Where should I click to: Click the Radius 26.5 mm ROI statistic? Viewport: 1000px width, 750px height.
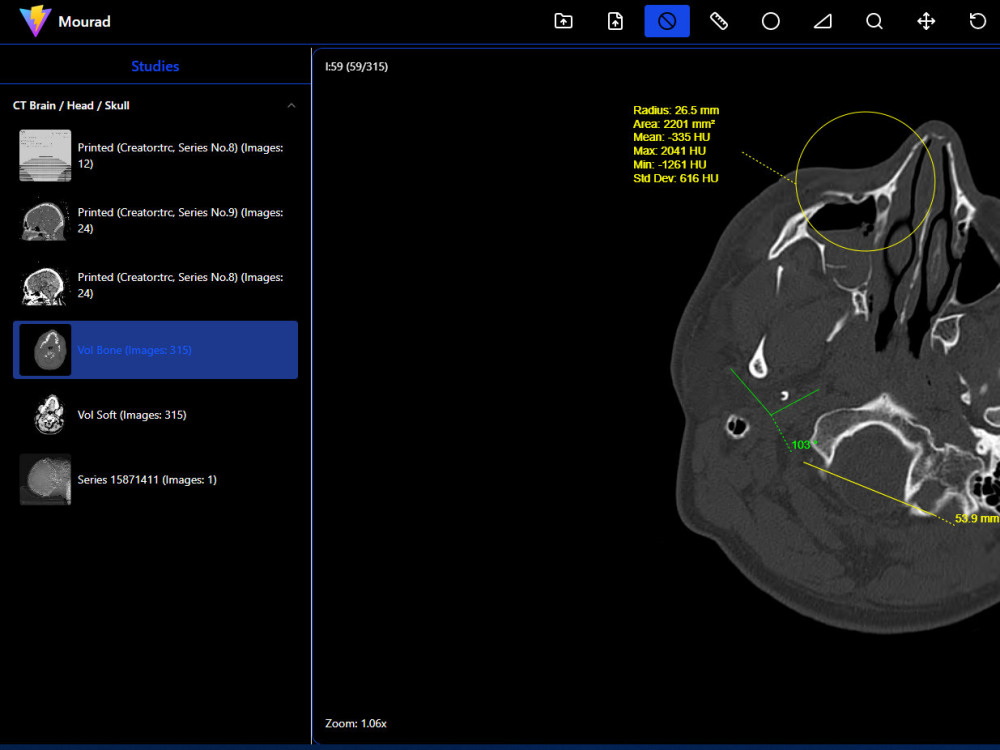(x=676, y=110)
